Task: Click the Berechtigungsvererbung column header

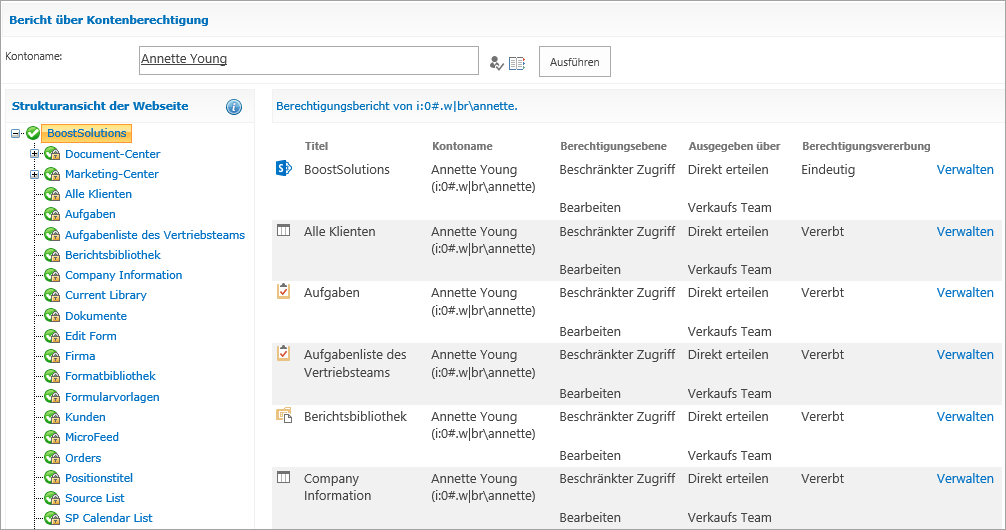Action: 866,146
